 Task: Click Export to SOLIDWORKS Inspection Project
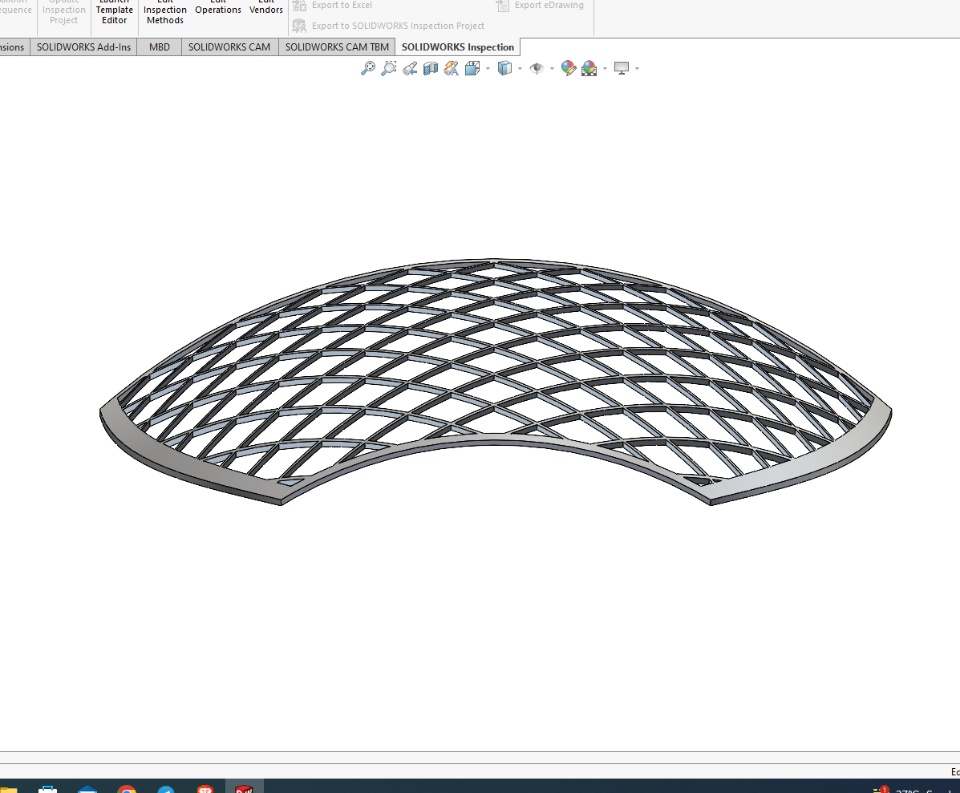(x=388, y=26)
